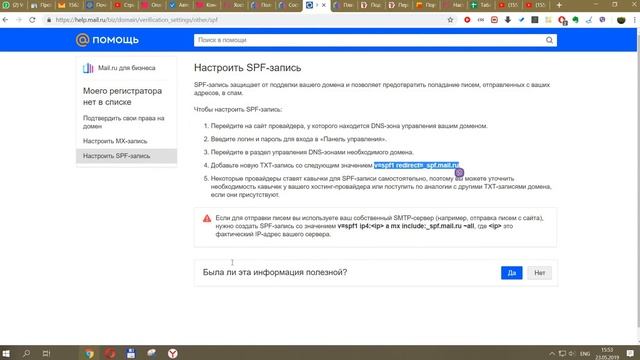The image size is (640, 360).
Task: Open the browser menu three dots
Action: click(x=635, y=20)
